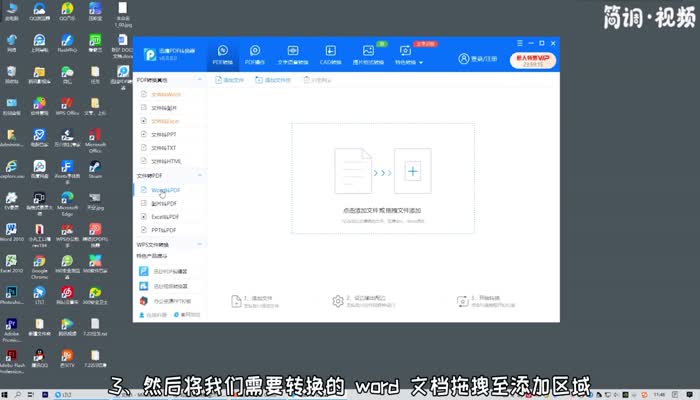Select 文件转TXT in the sidebar

(163, 147)
